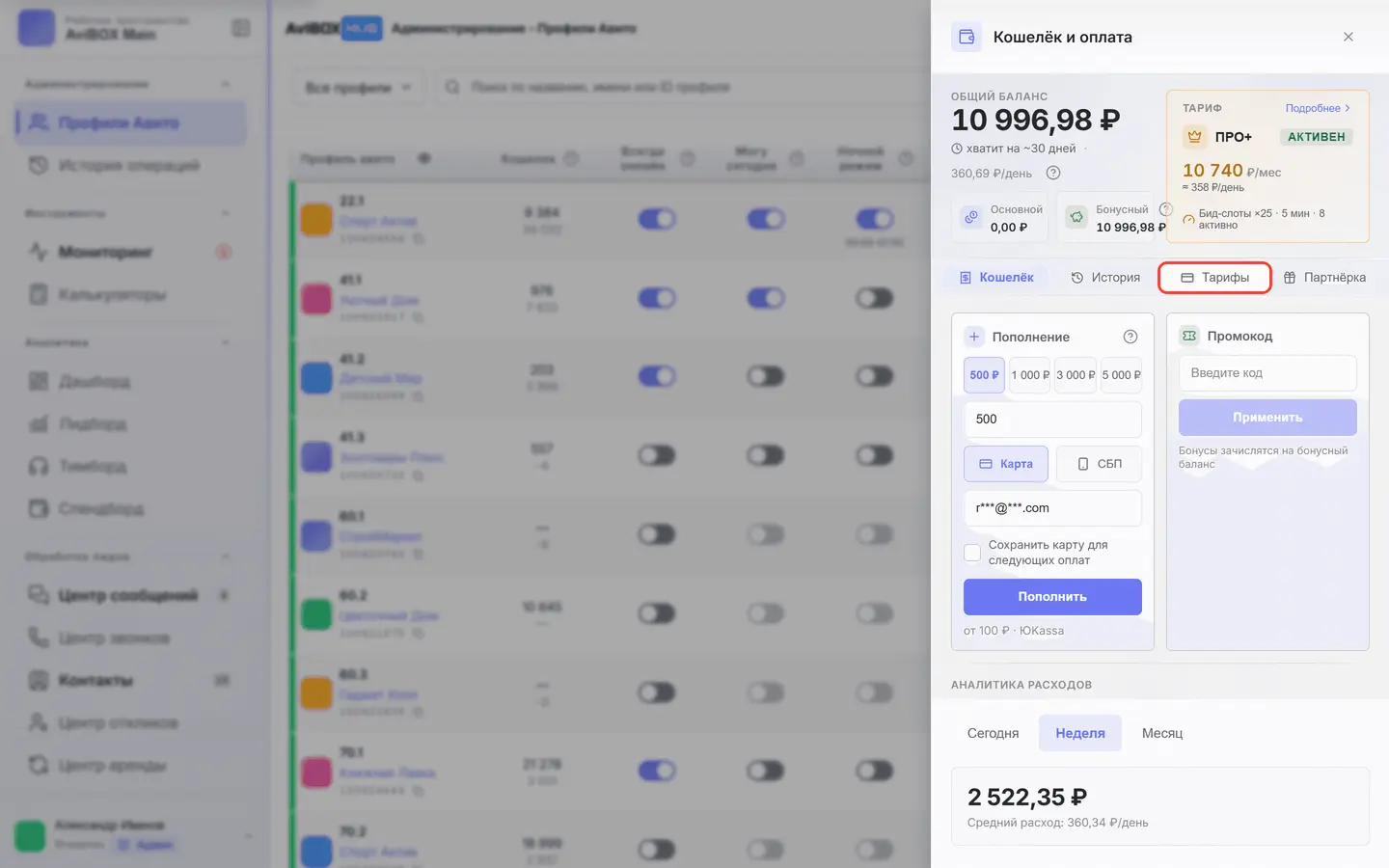The height and width of the screenshot is (868, 1389).
Task: Show expense analytics for Неделя
Action: coord(1080,733)
